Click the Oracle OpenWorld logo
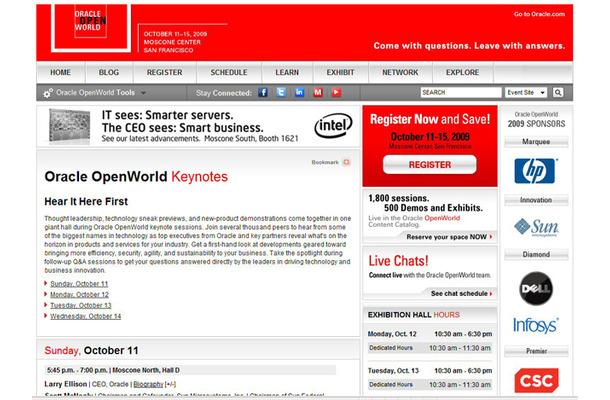 (x=91, y=28)
